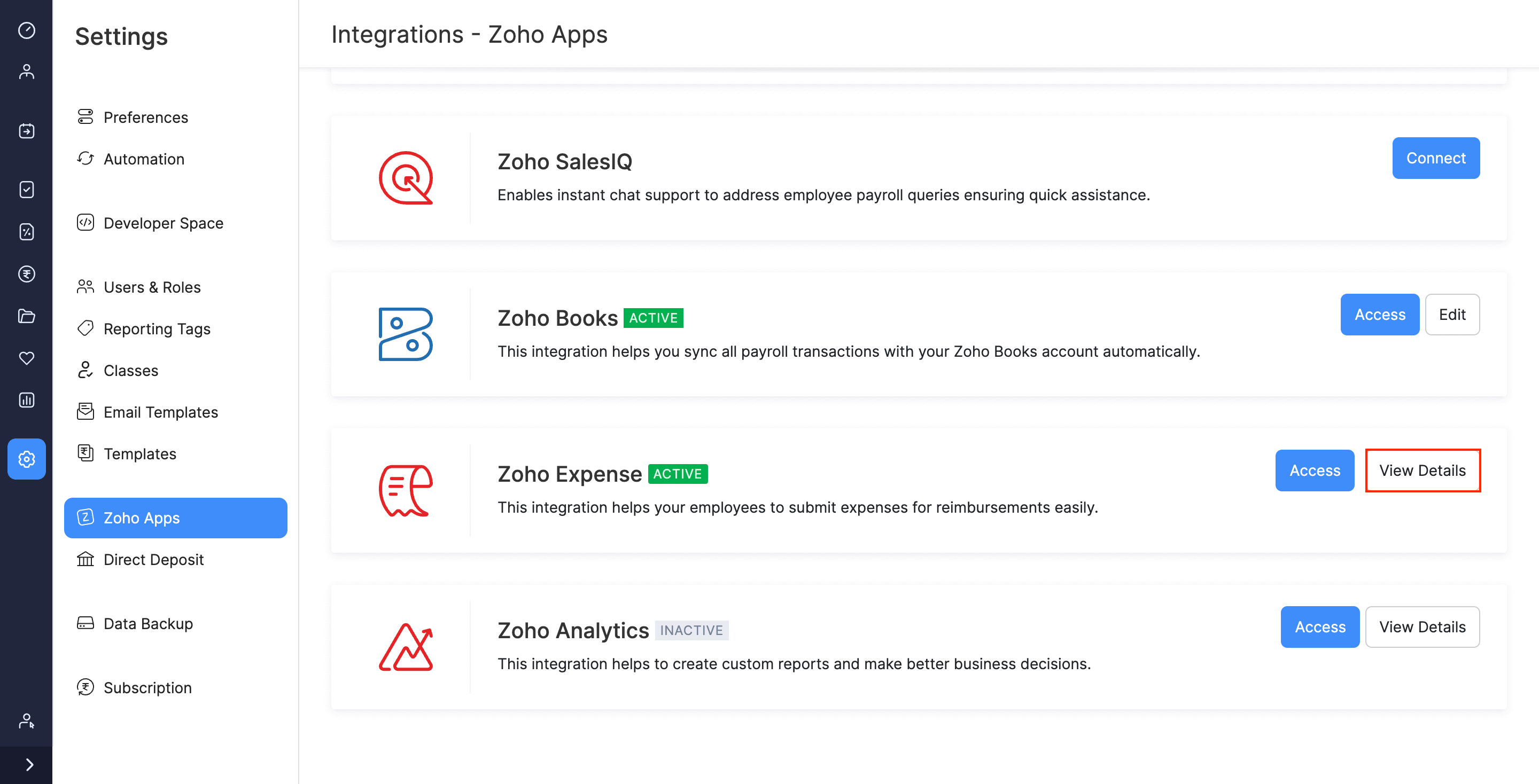Click the Zoho SalesIQ logo icon
Image resolution: width=1539 pixels, height=784 pixels.
point(406,178)
